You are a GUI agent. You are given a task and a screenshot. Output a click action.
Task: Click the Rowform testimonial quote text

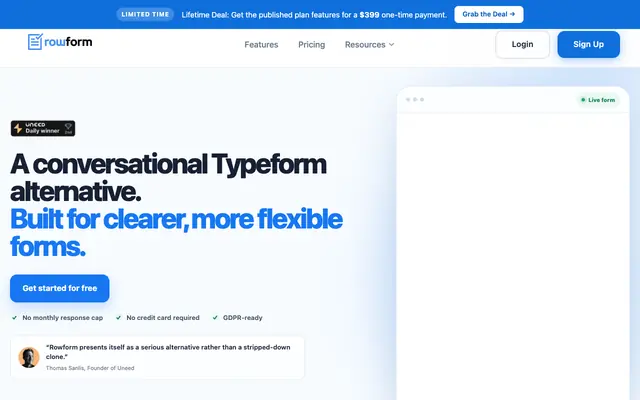[x=168, y=352]
